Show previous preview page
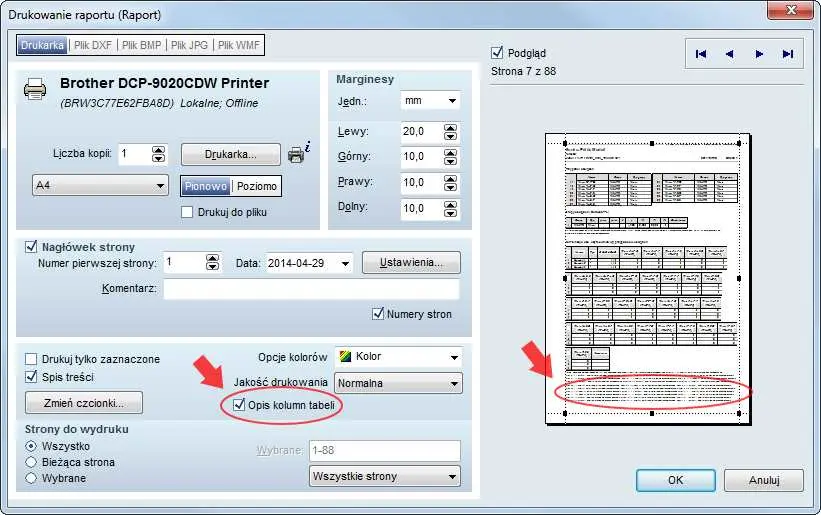This screenshot has height=515, width=821. pyautogui.click(x=729, y=54)
